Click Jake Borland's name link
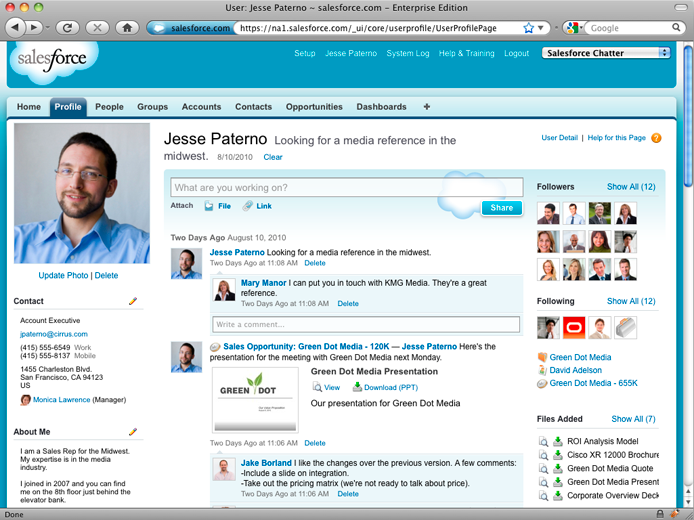 (266, 463)
